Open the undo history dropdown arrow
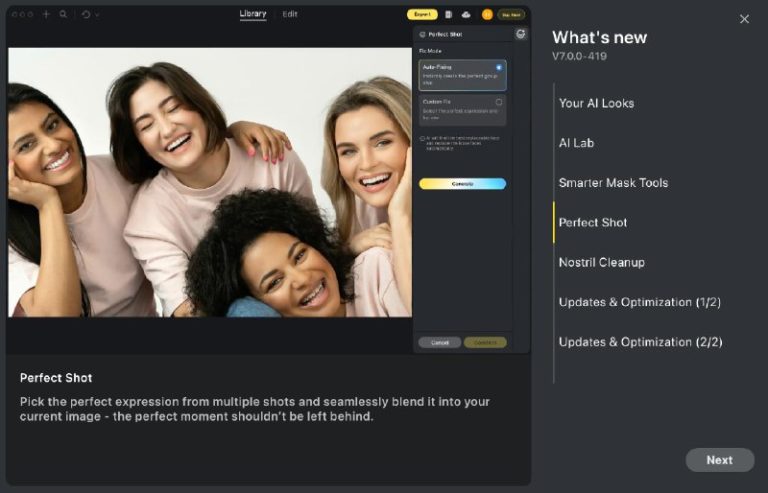The height and width of the screenshot is (493, 768). pos(97,15)
